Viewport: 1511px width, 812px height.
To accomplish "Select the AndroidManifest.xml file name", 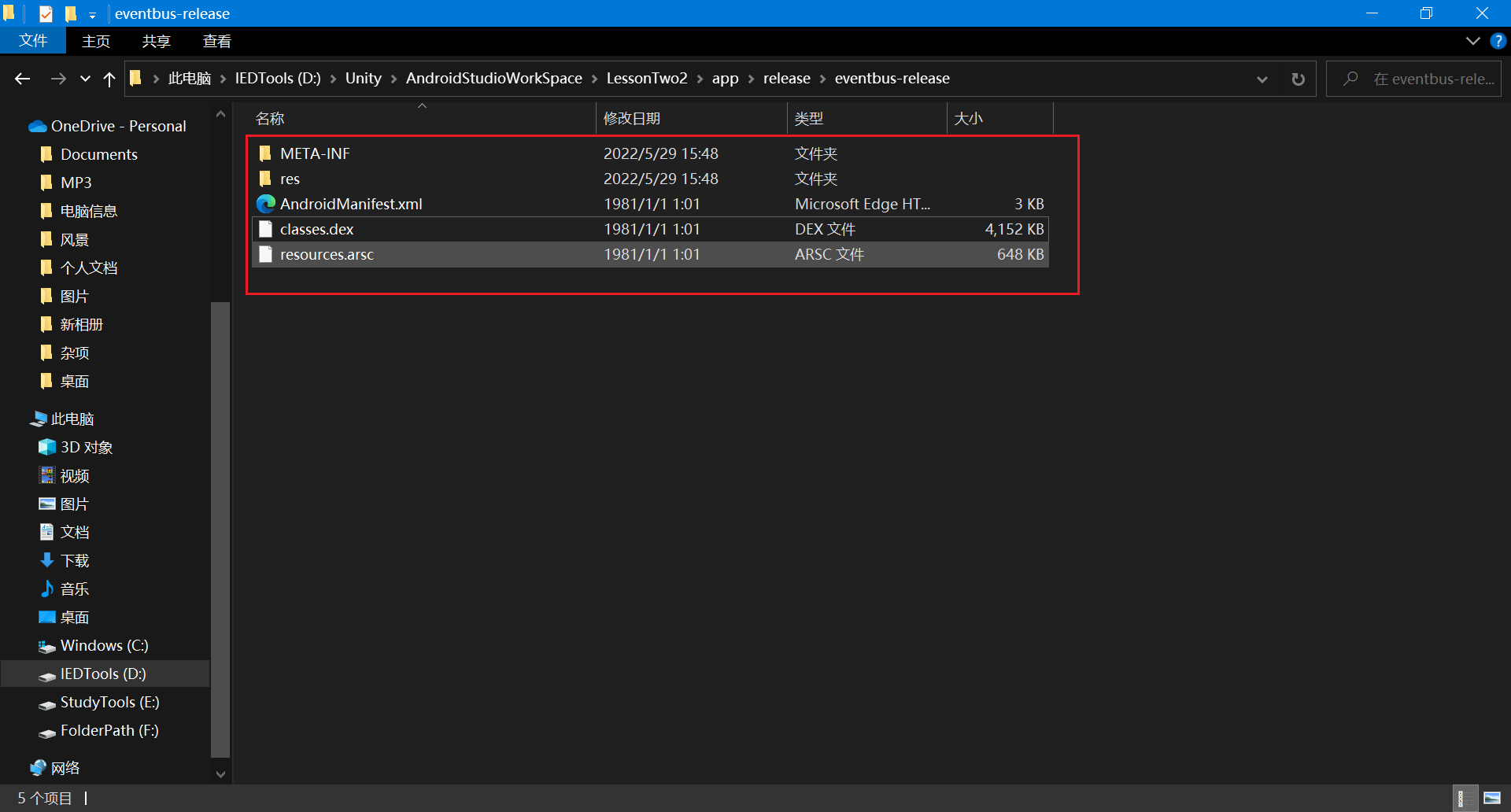I will tap(351, 204).
